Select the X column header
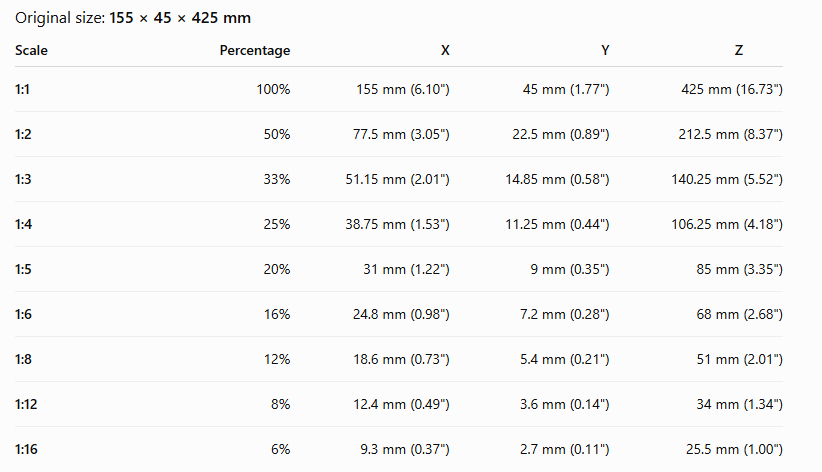 tap(445, 50)
